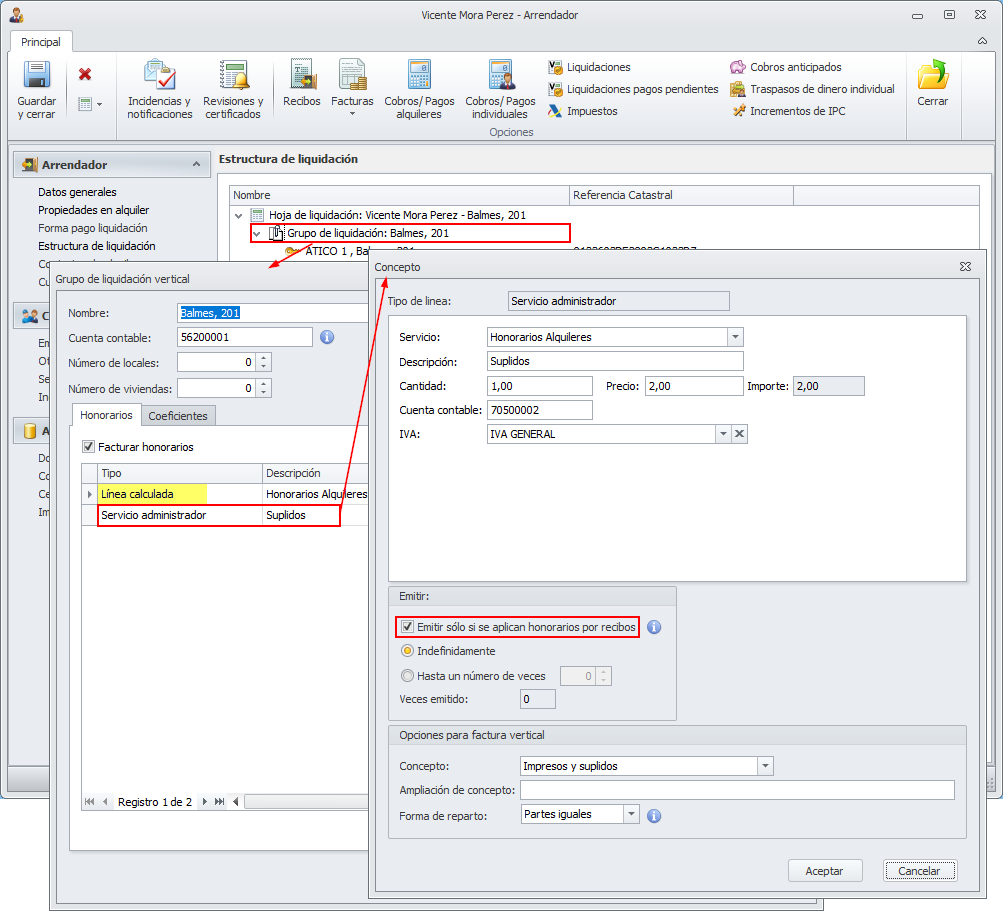Click the Ampliación de concepto field
This screenshot has width=1004, height=917.
click(737, 791)
